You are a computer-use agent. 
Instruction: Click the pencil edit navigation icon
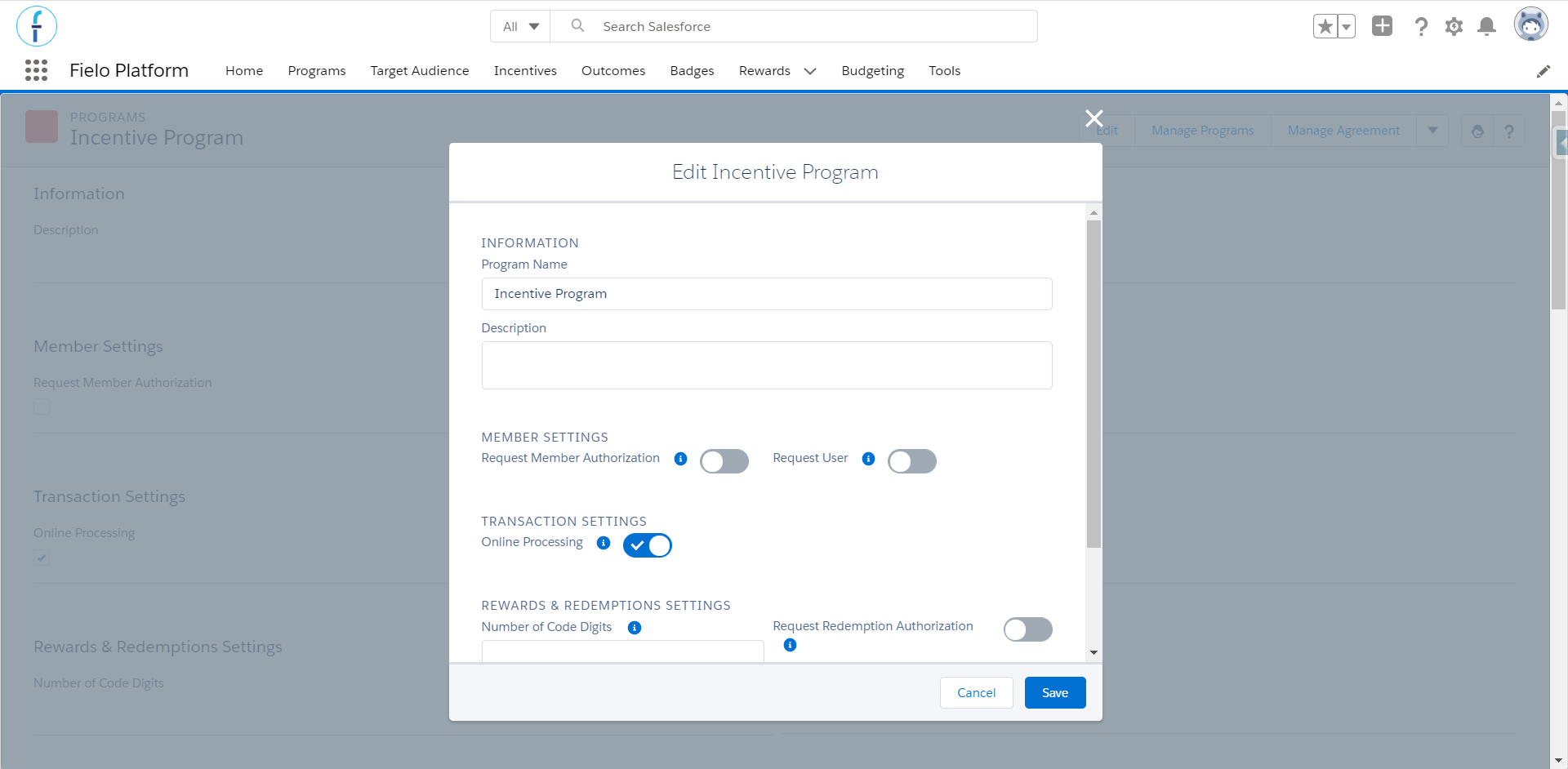(x=1543, y=72)
